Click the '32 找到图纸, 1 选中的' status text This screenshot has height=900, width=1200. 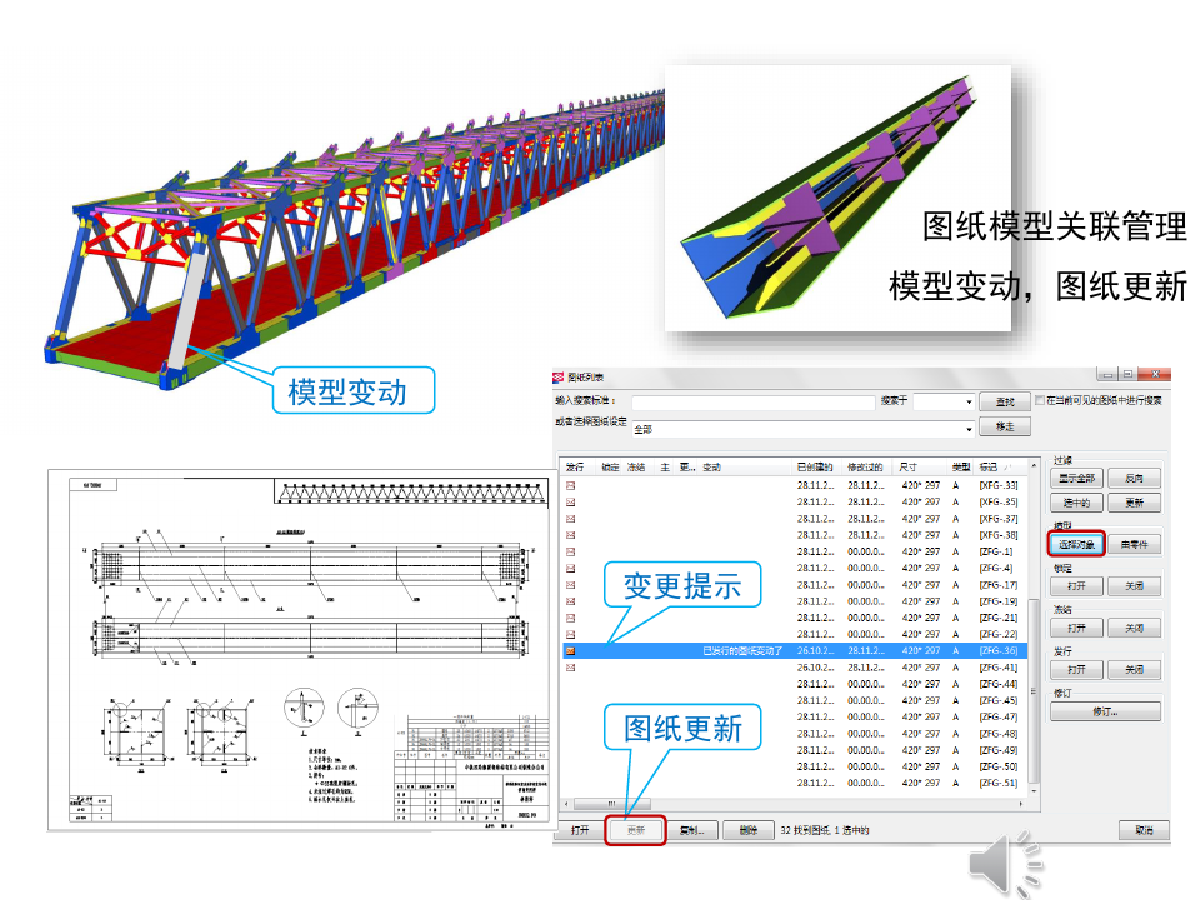tap(824, 830)
